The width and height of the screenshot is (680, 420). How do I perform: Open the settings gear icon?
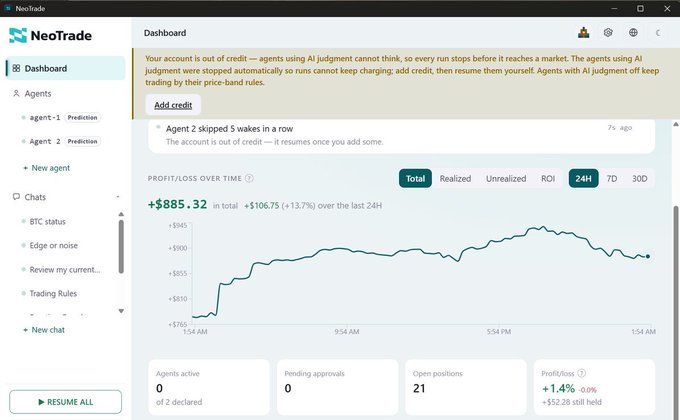pyautogui.click(x=608, y=33)
